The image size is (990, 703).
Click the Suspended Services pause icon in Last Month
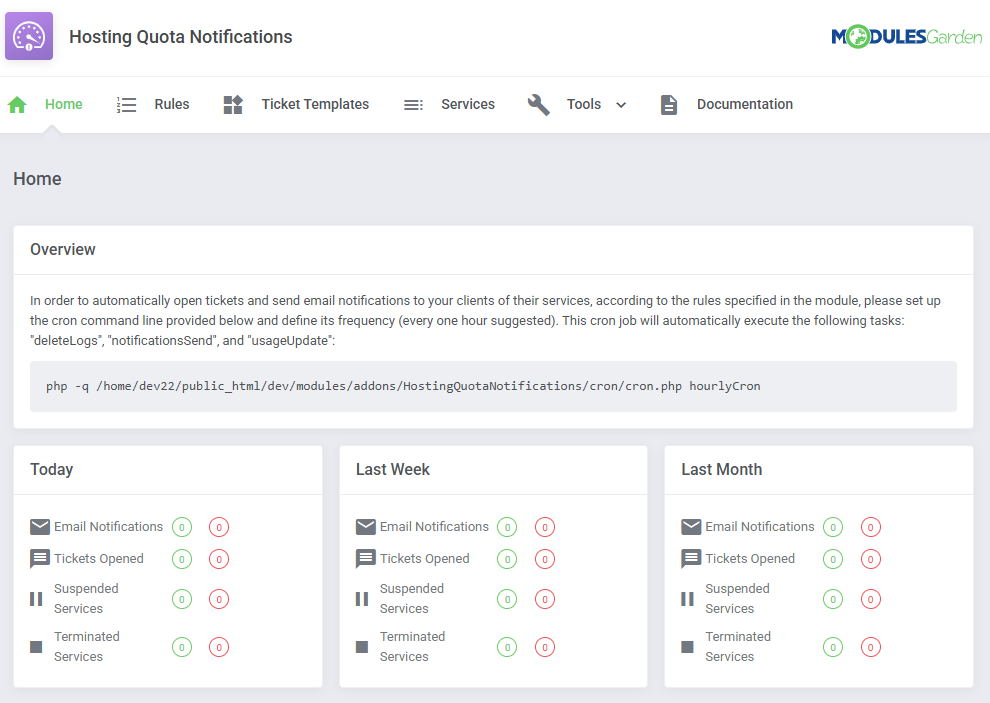tap(688, 599)
